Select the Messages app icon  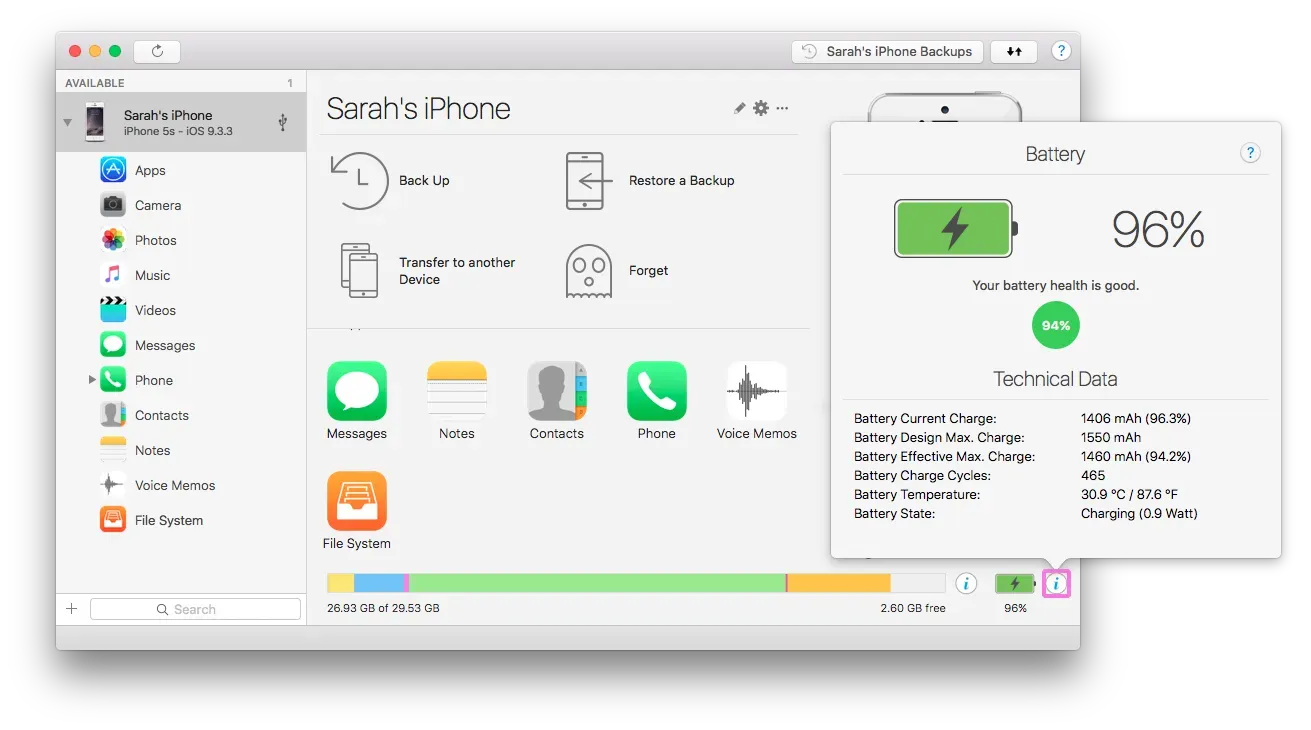point(356,390)
